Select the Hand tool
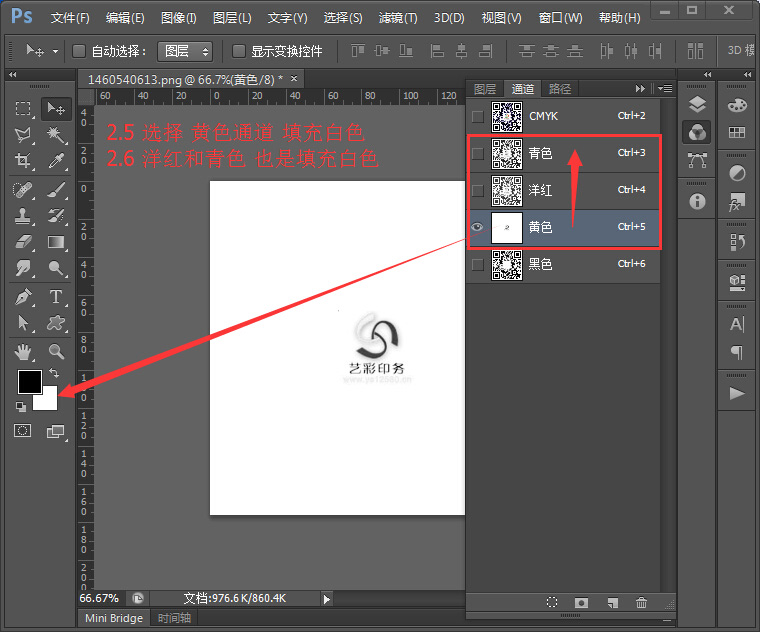 tap(24, 351)
